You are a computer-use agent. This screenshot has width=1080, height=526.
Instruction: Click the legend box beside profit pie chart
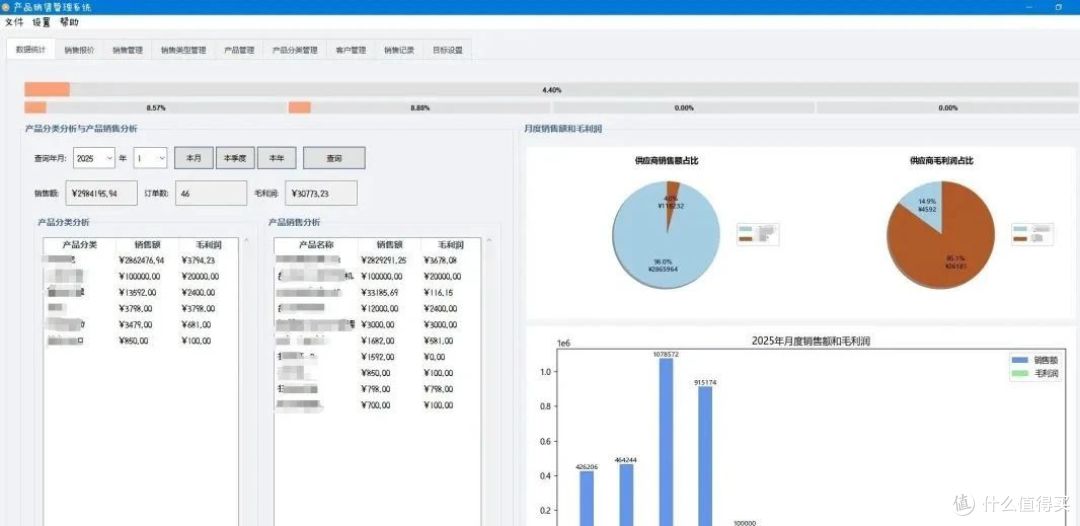click(x=1032, y=234)
